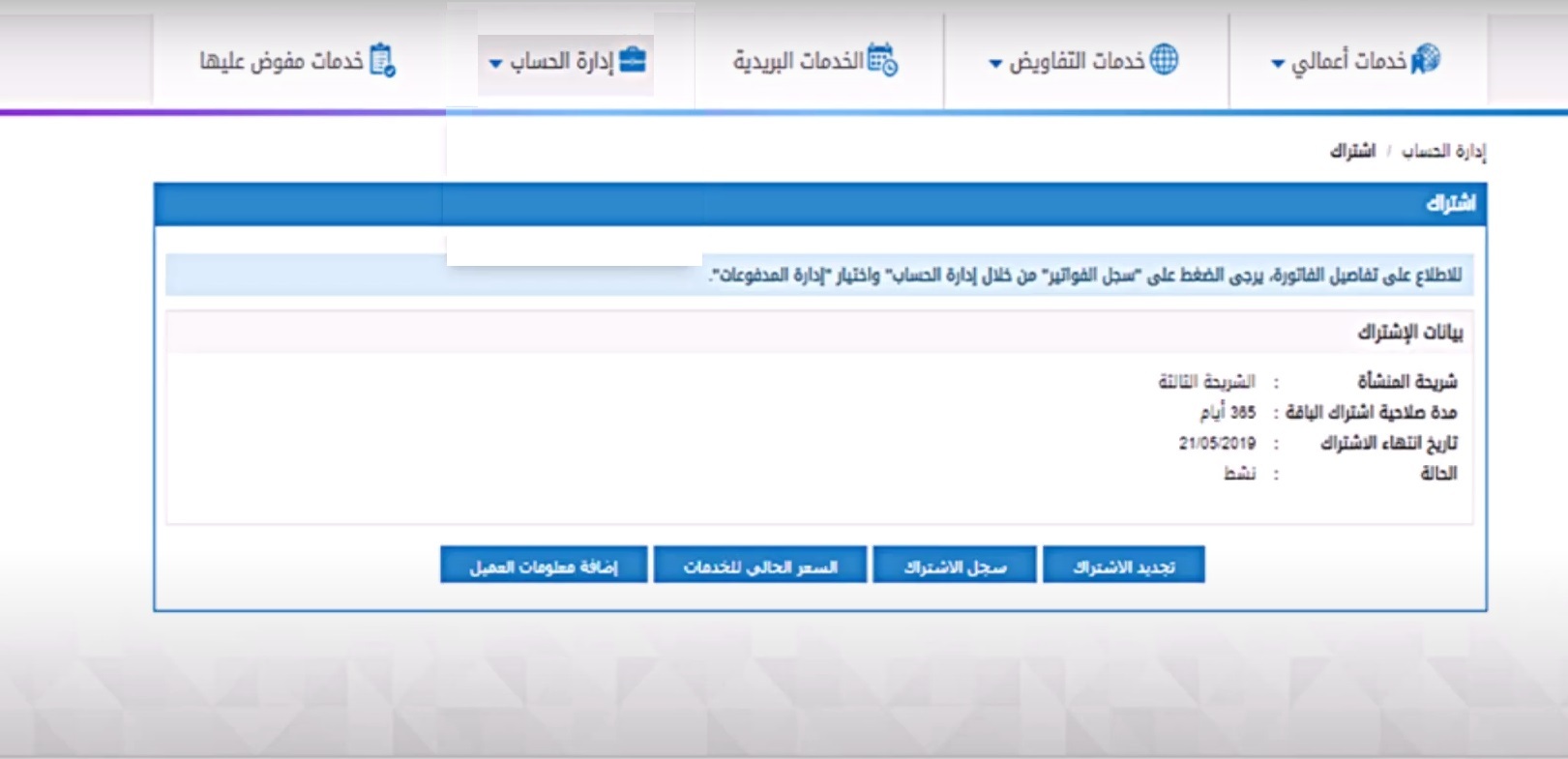Click the الحالة label

pyautogui.click(x=1438, y=474)
